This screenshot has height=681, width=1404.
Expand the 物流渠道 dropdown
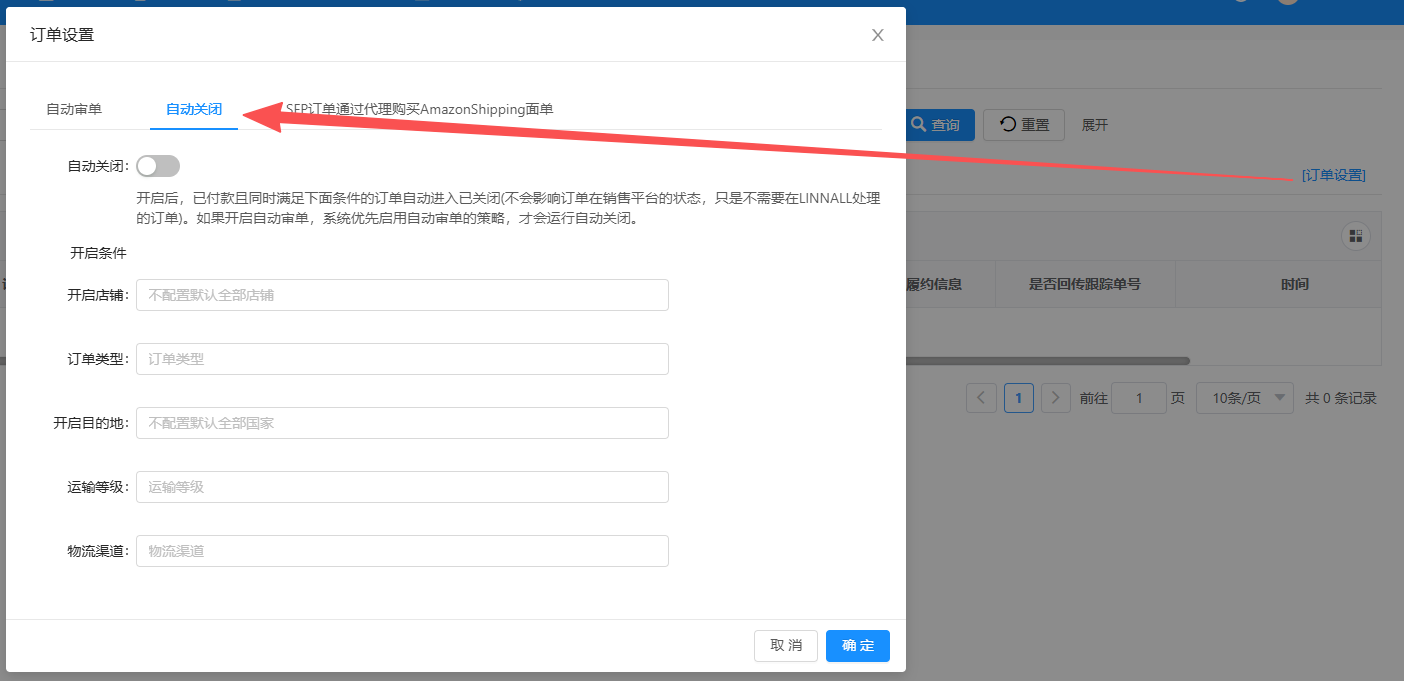point(402,551)
